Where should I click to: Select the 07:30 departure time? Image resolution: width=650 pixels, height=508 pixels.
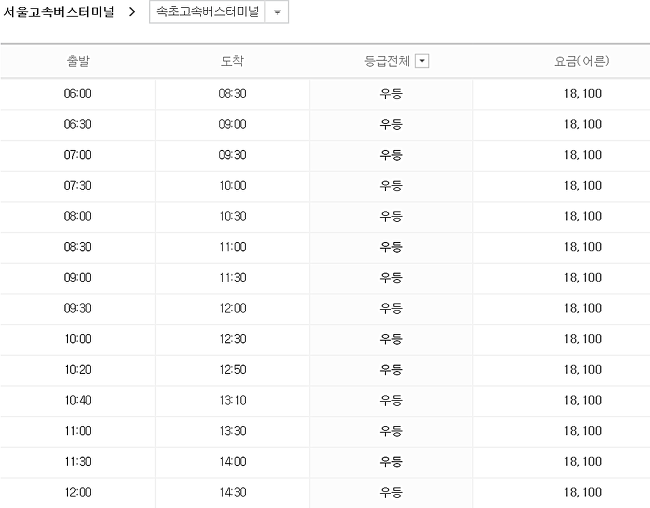pos(78,185)
